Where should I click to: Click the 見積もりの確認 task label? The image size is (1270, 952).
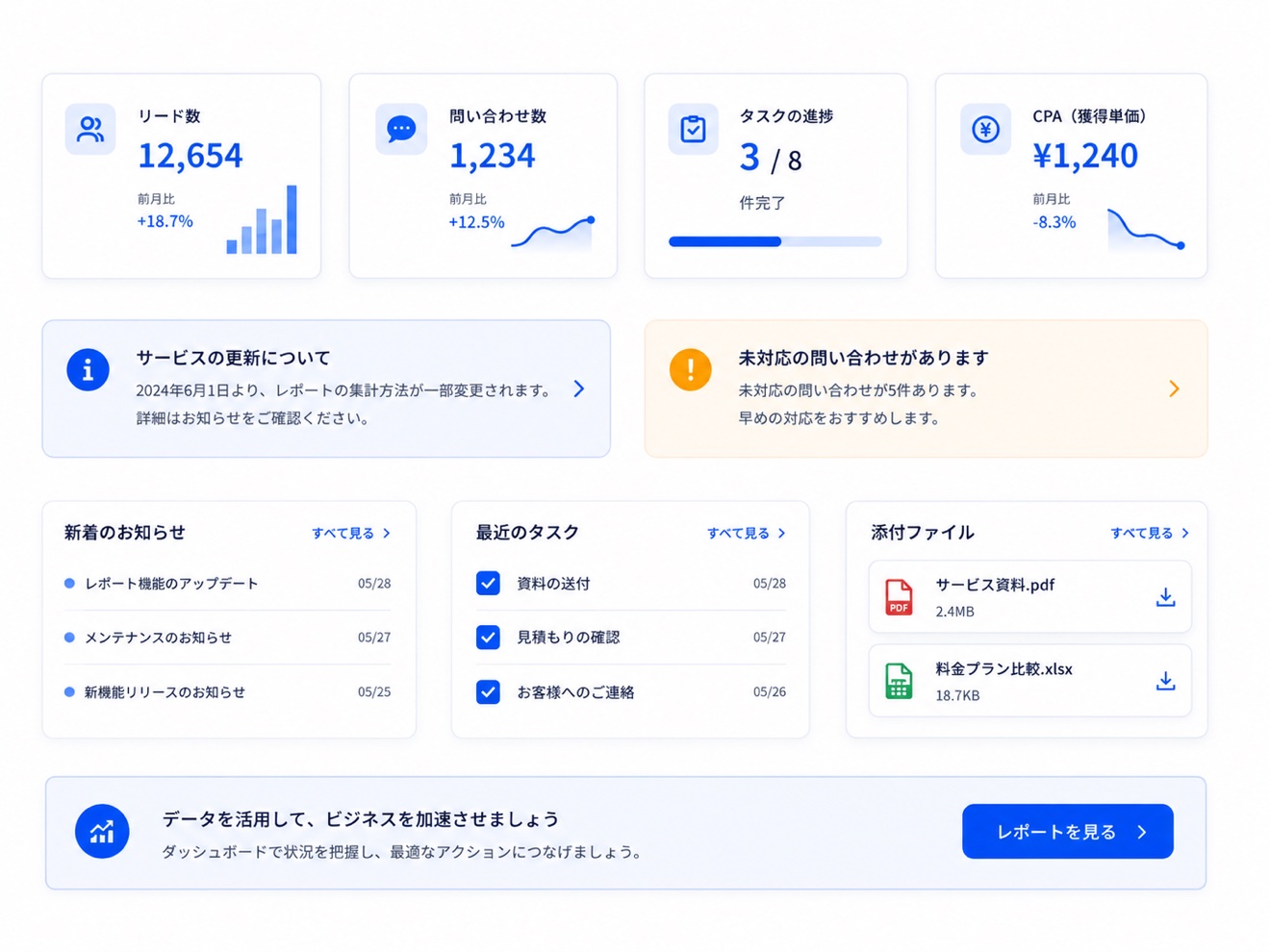pos(569,637)
